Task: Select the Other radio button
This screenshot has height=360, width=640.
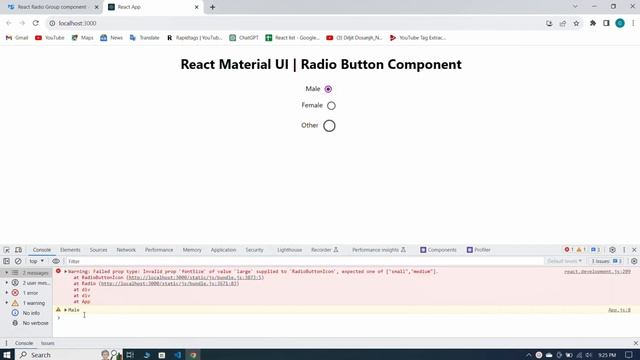Action: [329, 126]
